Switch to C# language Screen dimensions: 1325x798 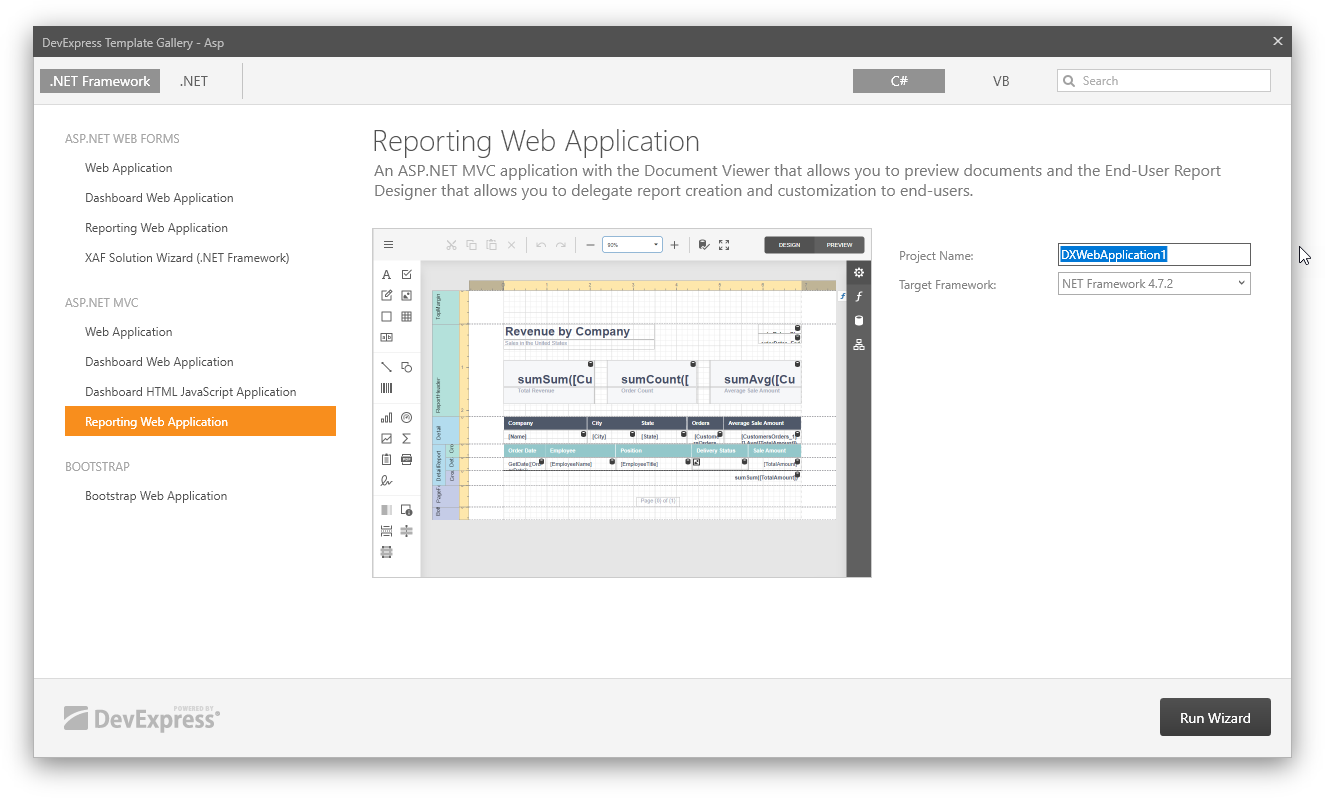point(899,81)
